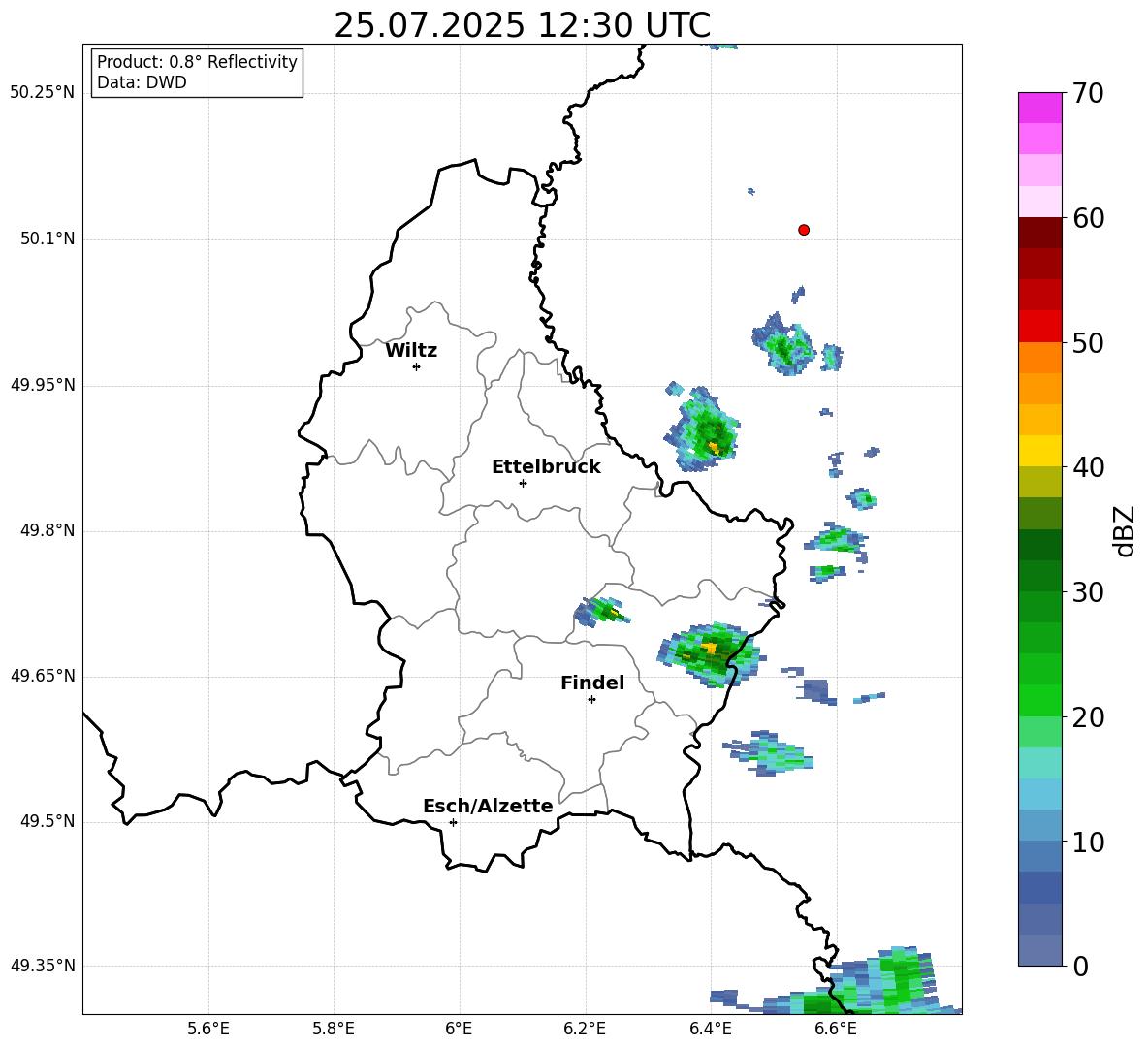Screen dimensions: 1148x1048
Task: Click the radar cell just north of Findel
Action: coord(601,612)
